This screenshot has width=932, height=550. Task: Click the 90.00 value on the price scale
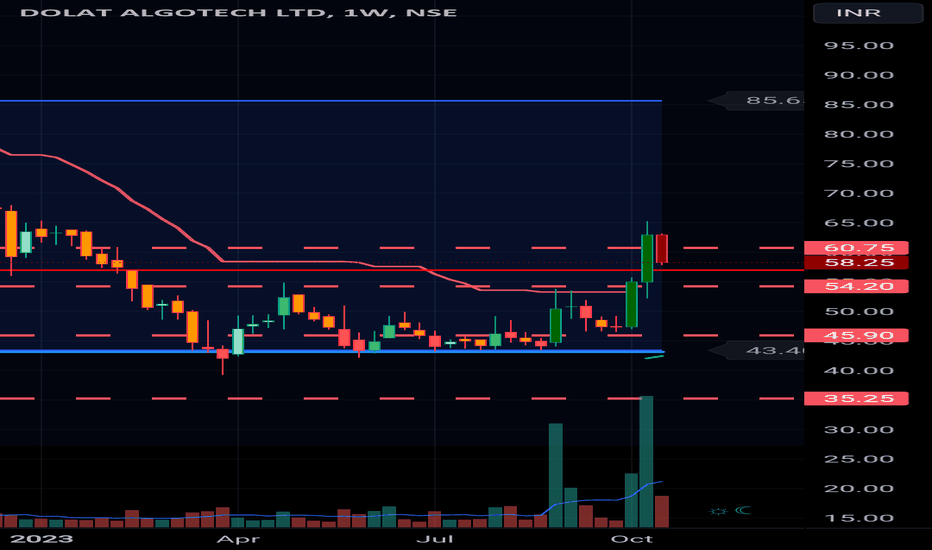[859, 75]
